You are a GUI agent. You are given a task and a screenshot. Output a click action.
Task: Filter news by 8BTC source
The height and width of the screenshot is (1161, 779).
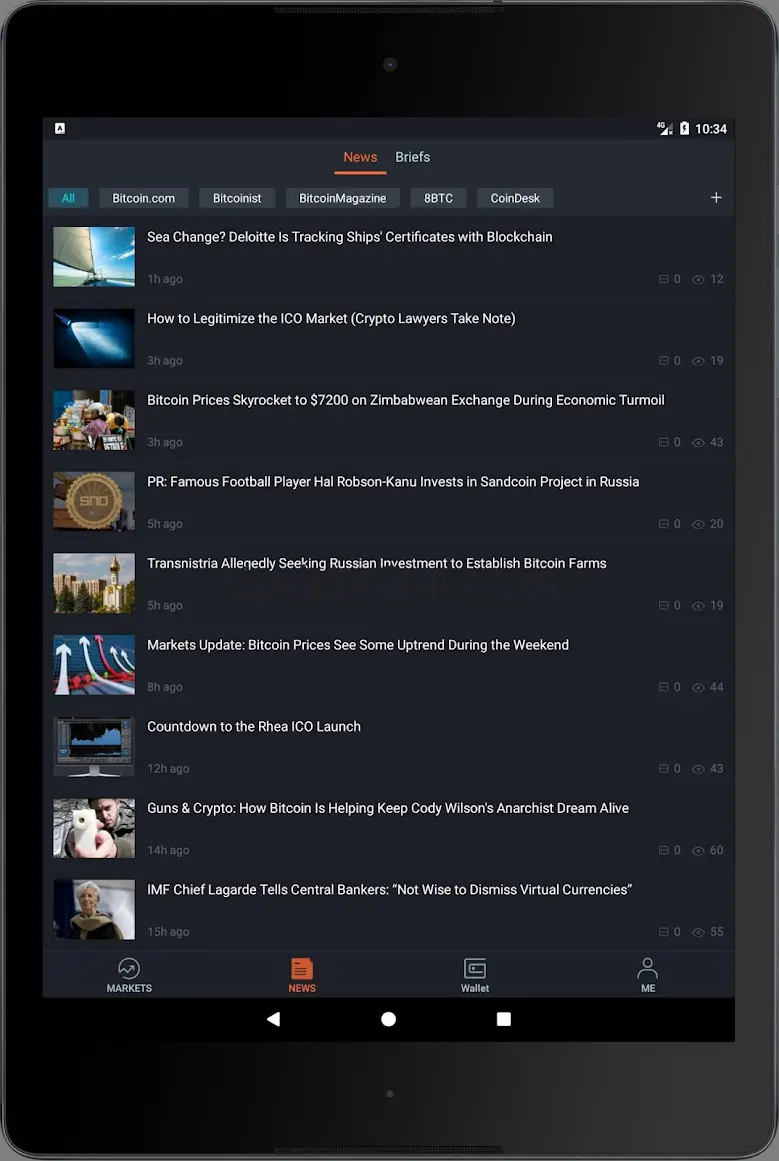click(x=438, y=198)
